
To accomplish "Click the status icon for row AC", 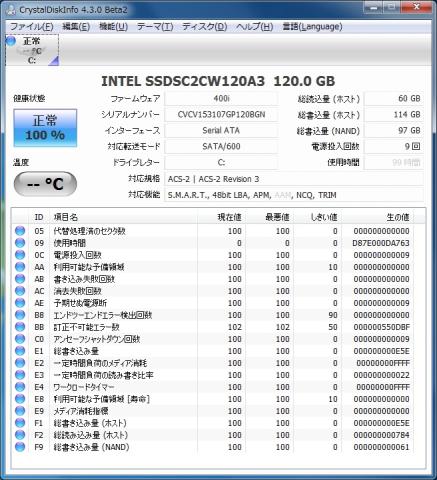I will point(20,291).
